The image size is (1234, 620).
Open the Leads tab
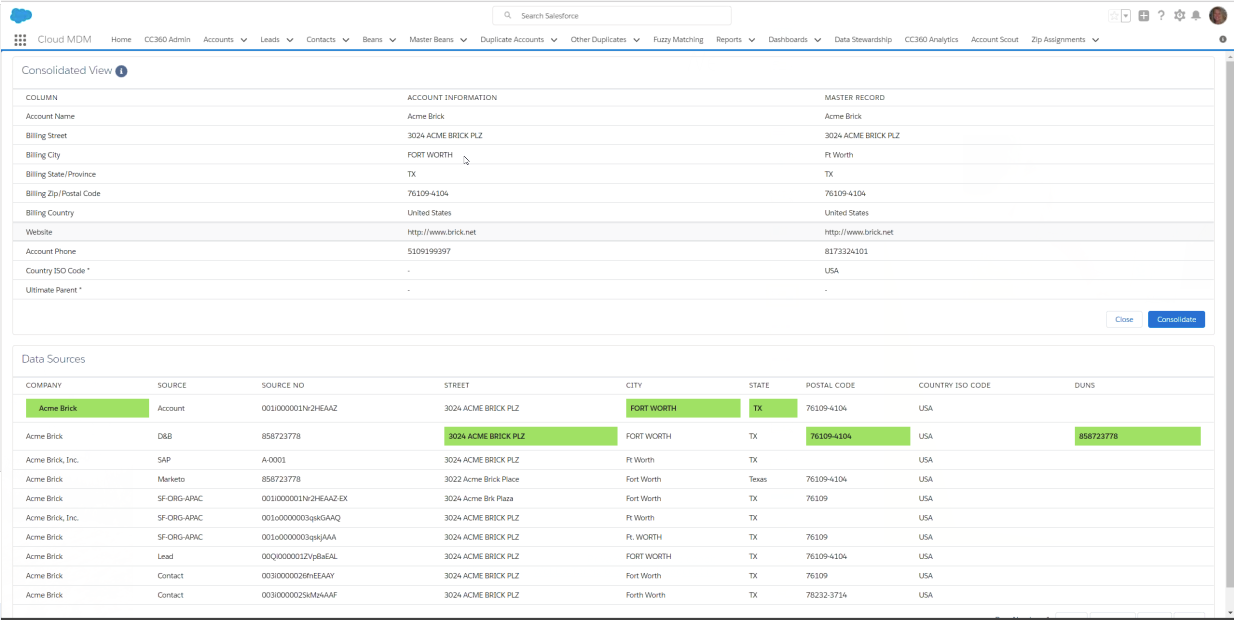[270, 40]
